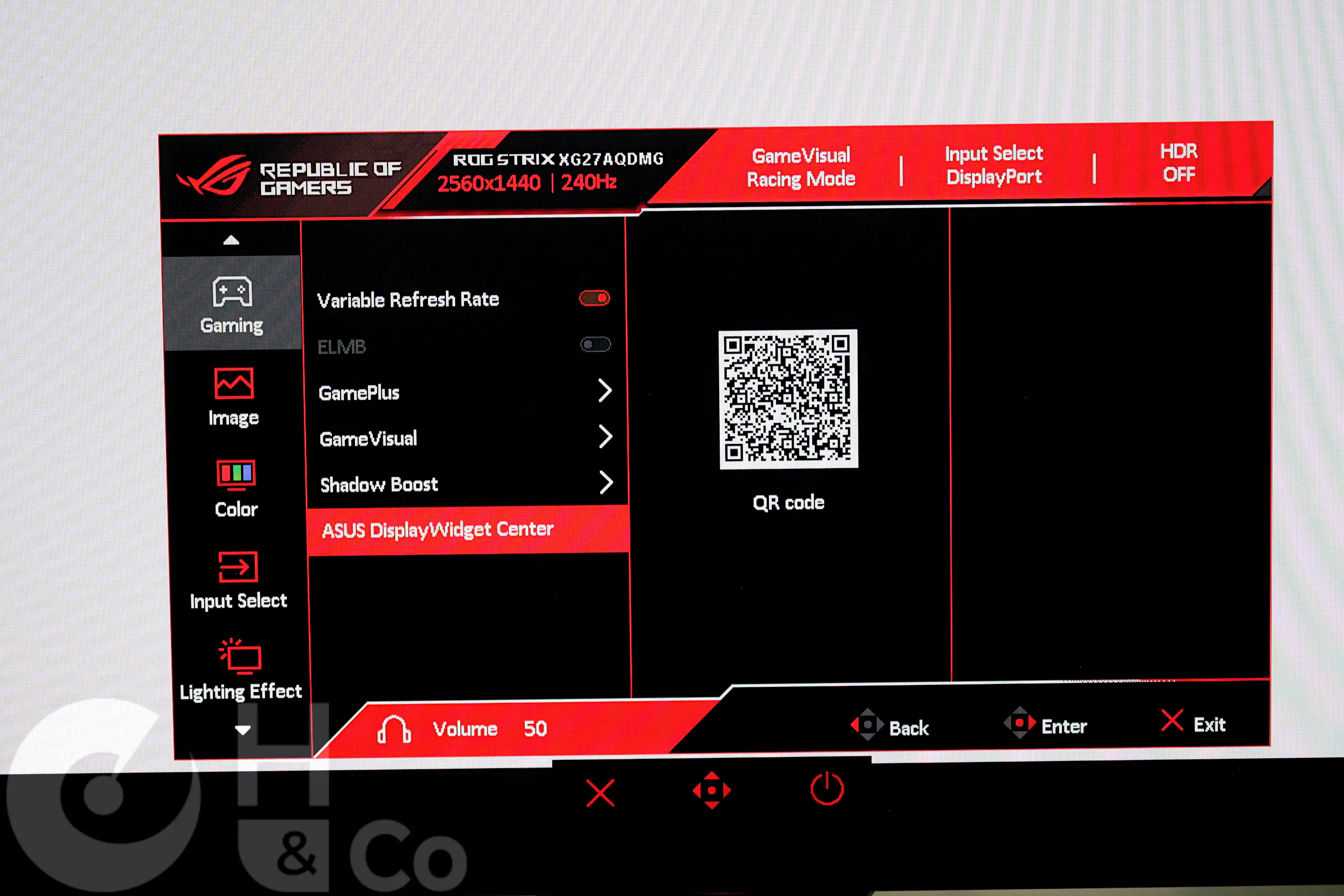Click the QR code caption
The height and width of the screenshot is (896, 1344).
click(788, 503)
